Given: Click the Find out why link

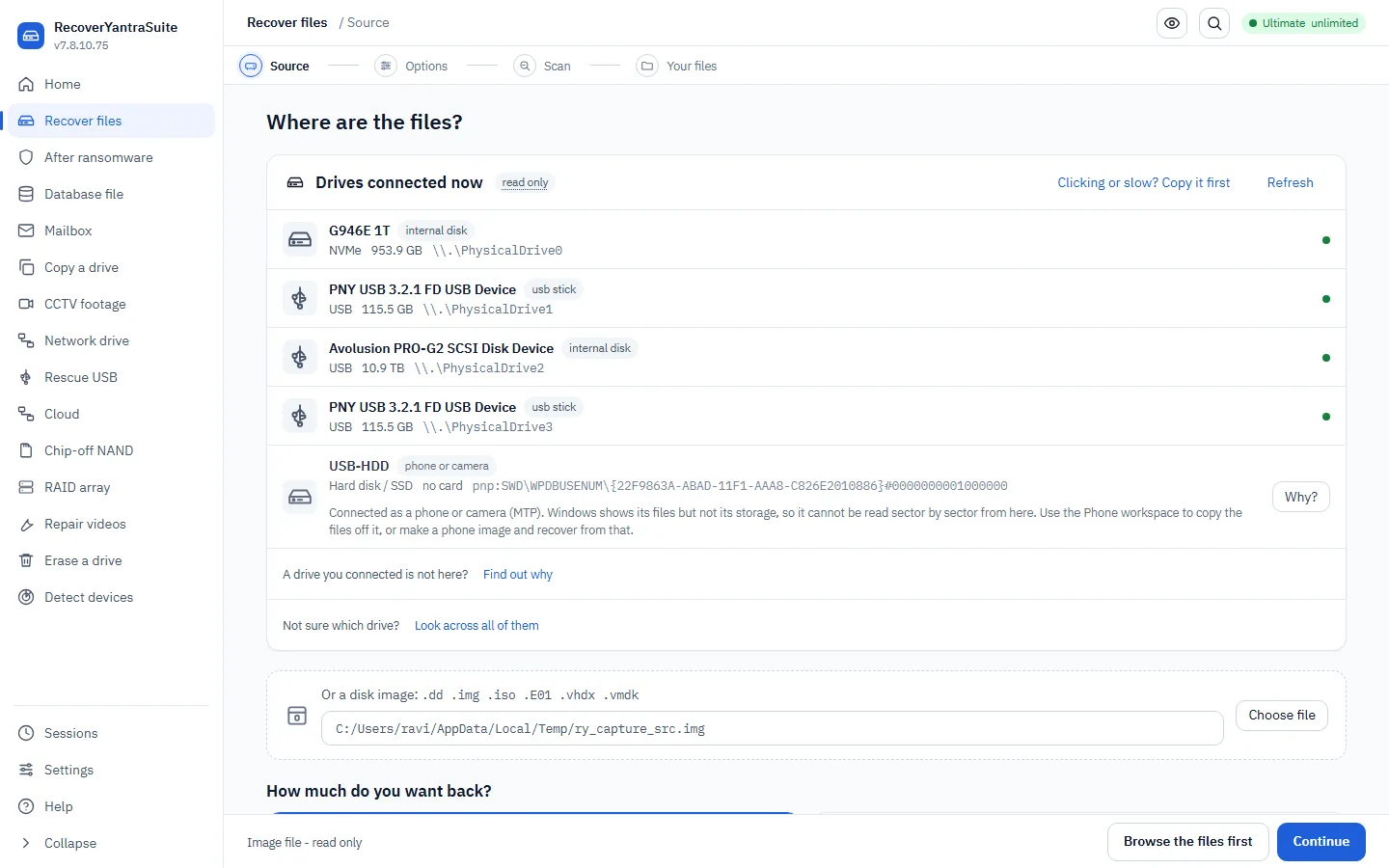Looking at the screenshot, I should (x=518, y=574).
